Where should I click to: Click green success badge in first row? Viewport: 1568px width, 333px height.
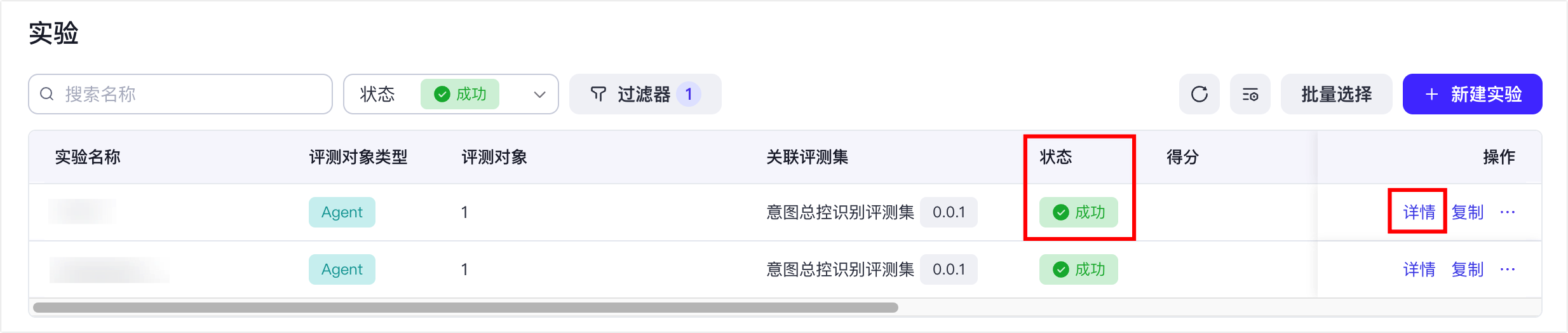(1078, 212)
